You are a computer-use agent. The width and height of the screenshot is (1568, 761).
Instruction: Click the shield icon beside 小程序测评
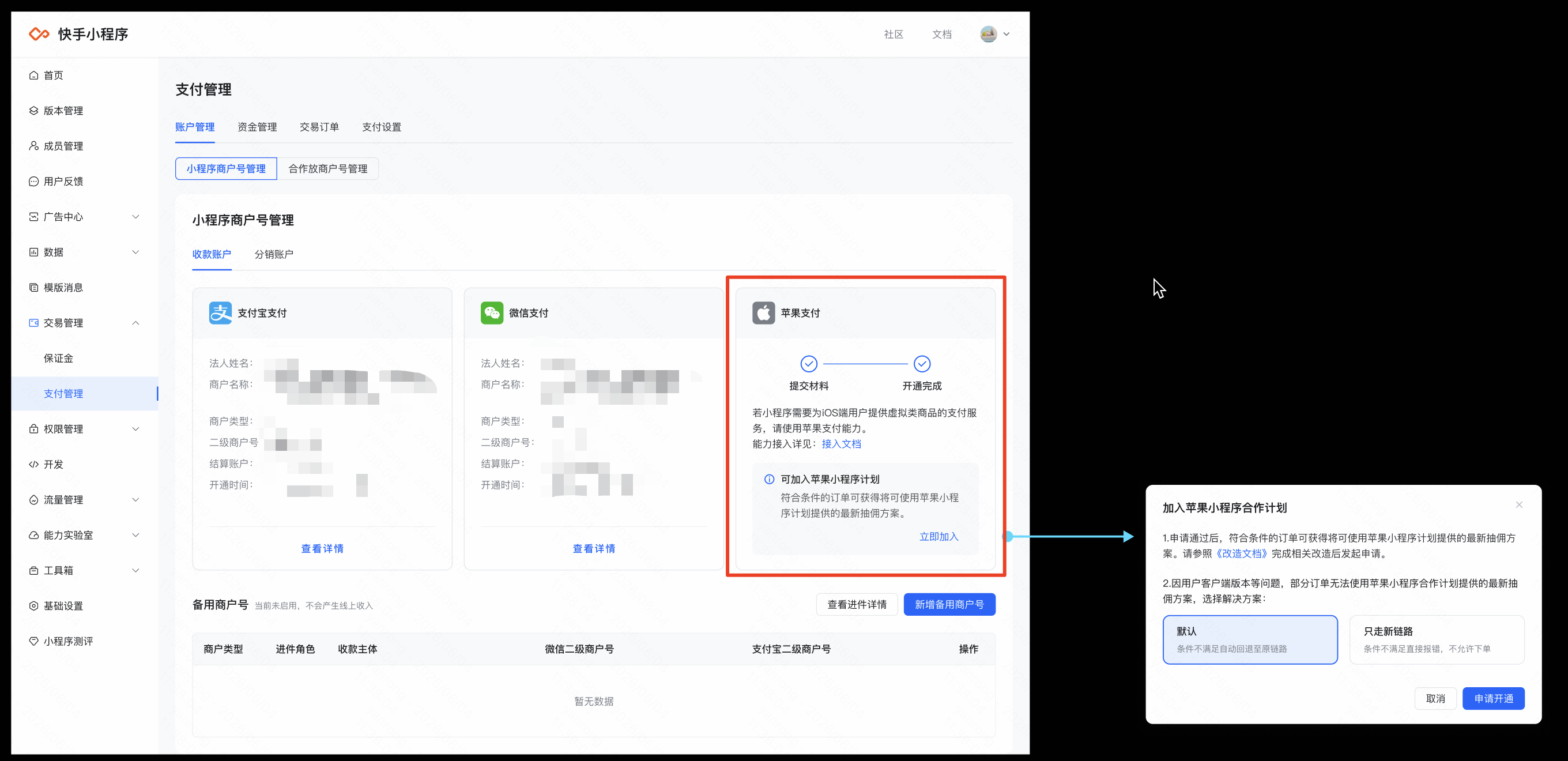(x=33, y=641)
